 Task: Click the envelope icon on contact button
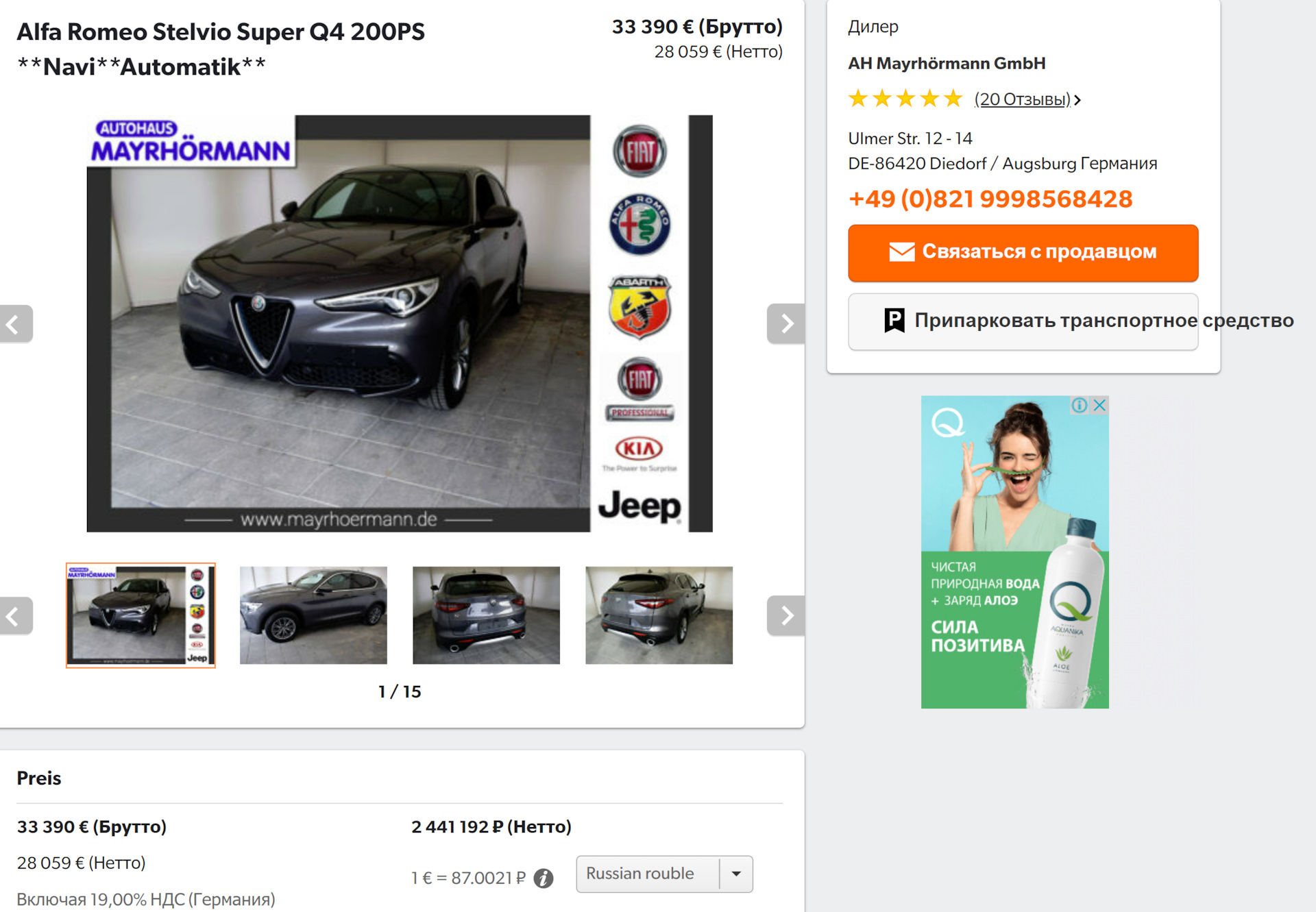(902, 251)
